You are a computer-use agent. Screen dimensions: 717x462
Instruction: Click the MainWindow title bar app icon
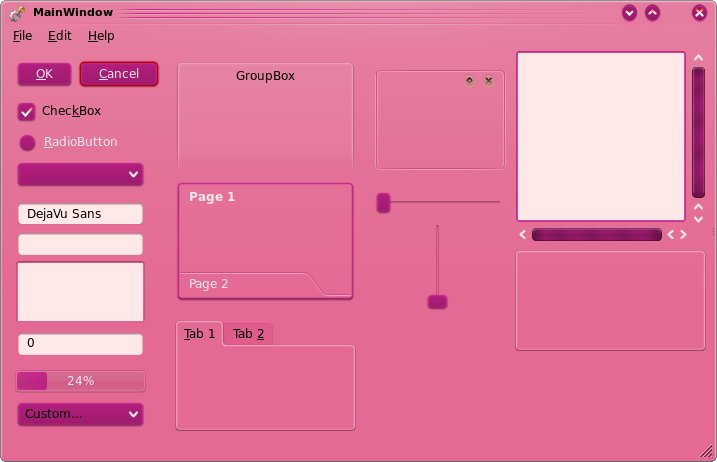pos(17,13)
